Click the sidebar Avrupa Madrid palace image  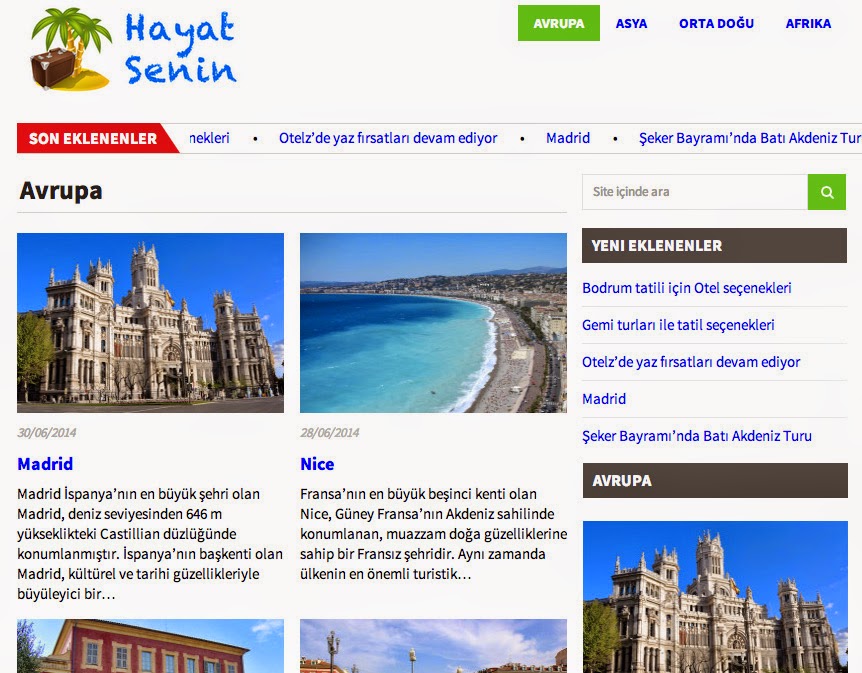pyautogui.click(x=714, y=596)
